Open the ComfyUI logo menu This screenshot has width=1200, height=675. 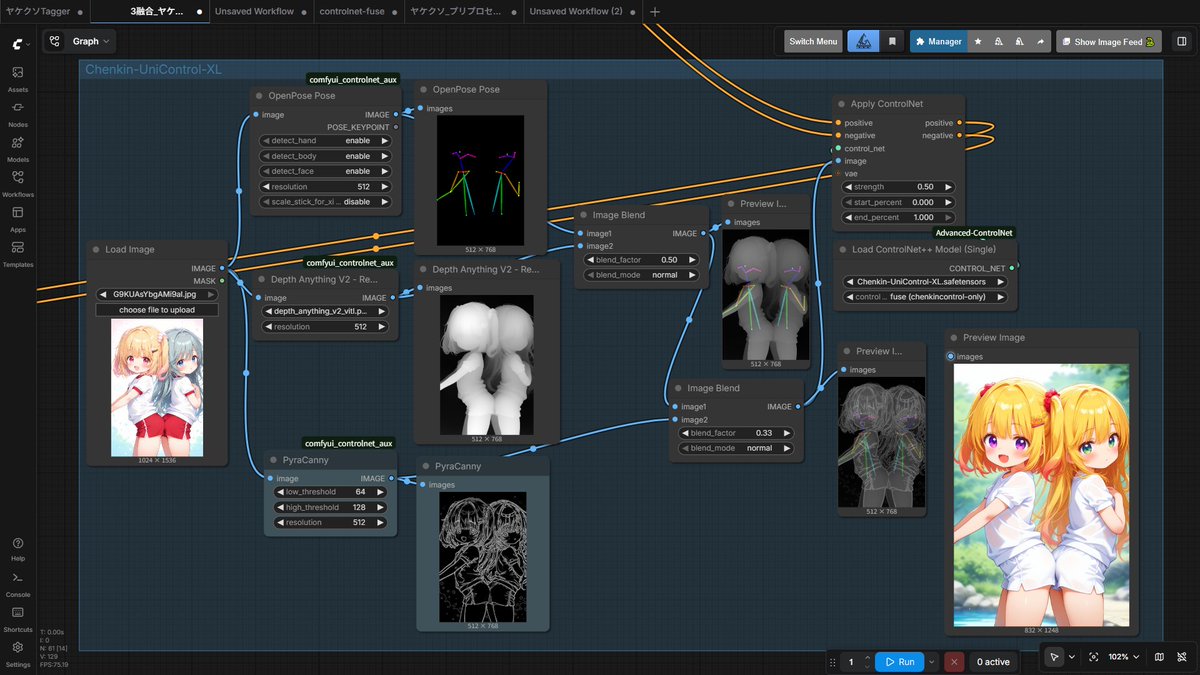pos(20,44)
